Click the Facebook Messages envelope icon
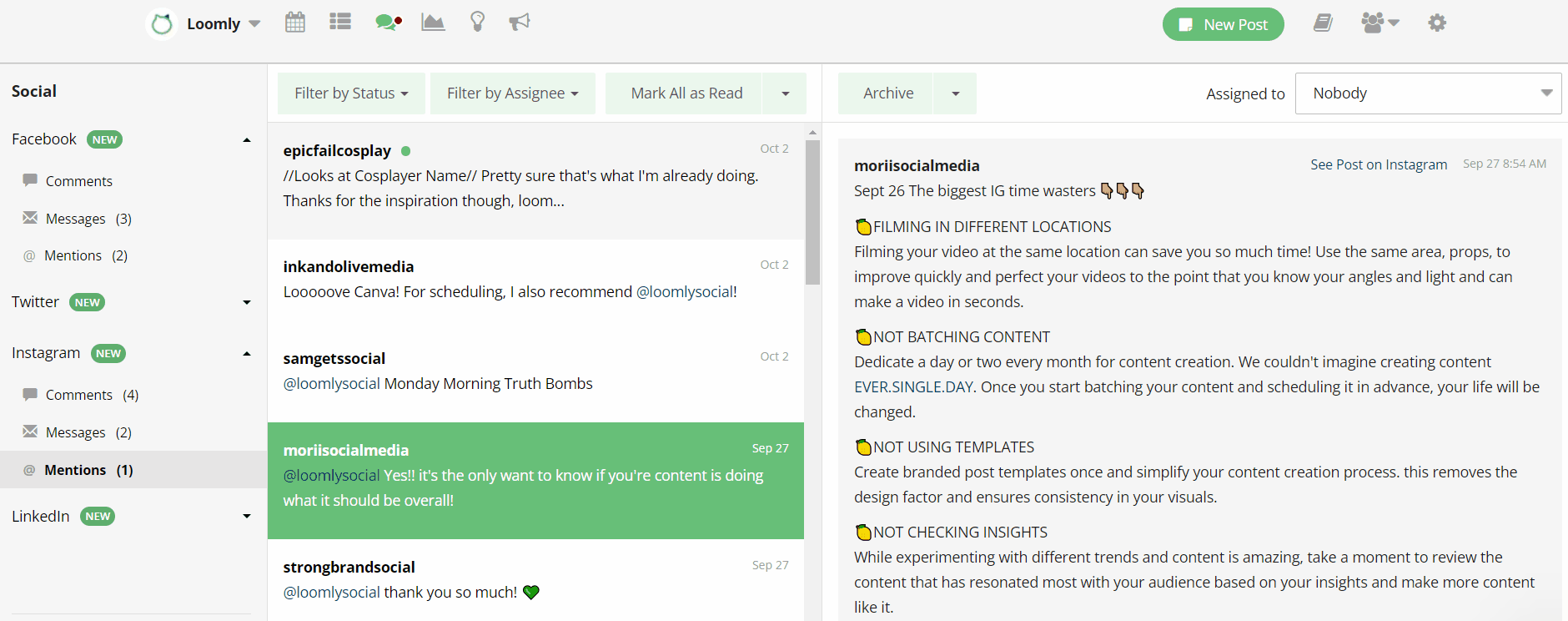This screenshot has width=1568, height=621. coord(30,217)
